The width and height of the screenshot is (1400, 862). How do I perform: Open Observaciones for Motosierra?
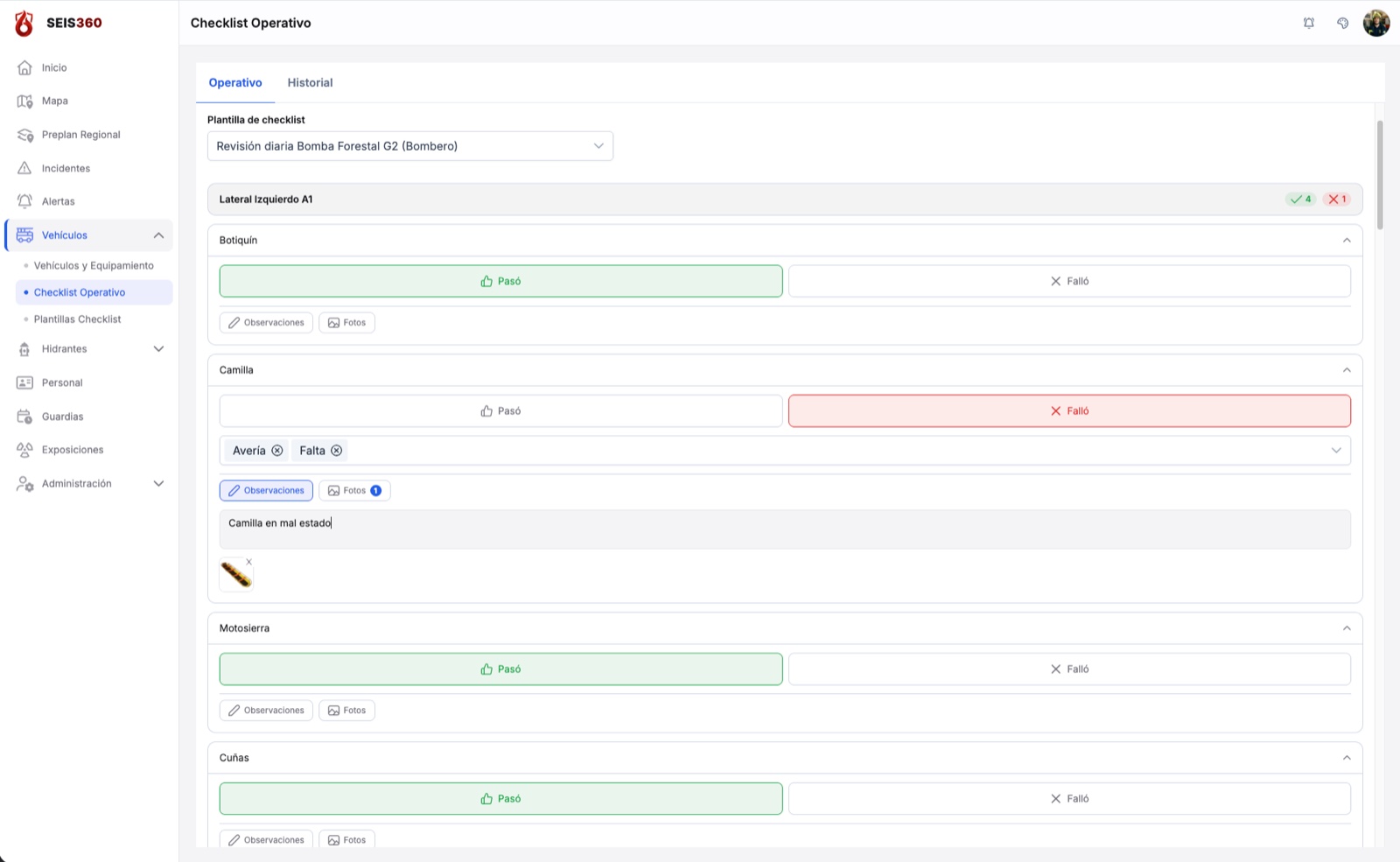[x=266, y=711]
